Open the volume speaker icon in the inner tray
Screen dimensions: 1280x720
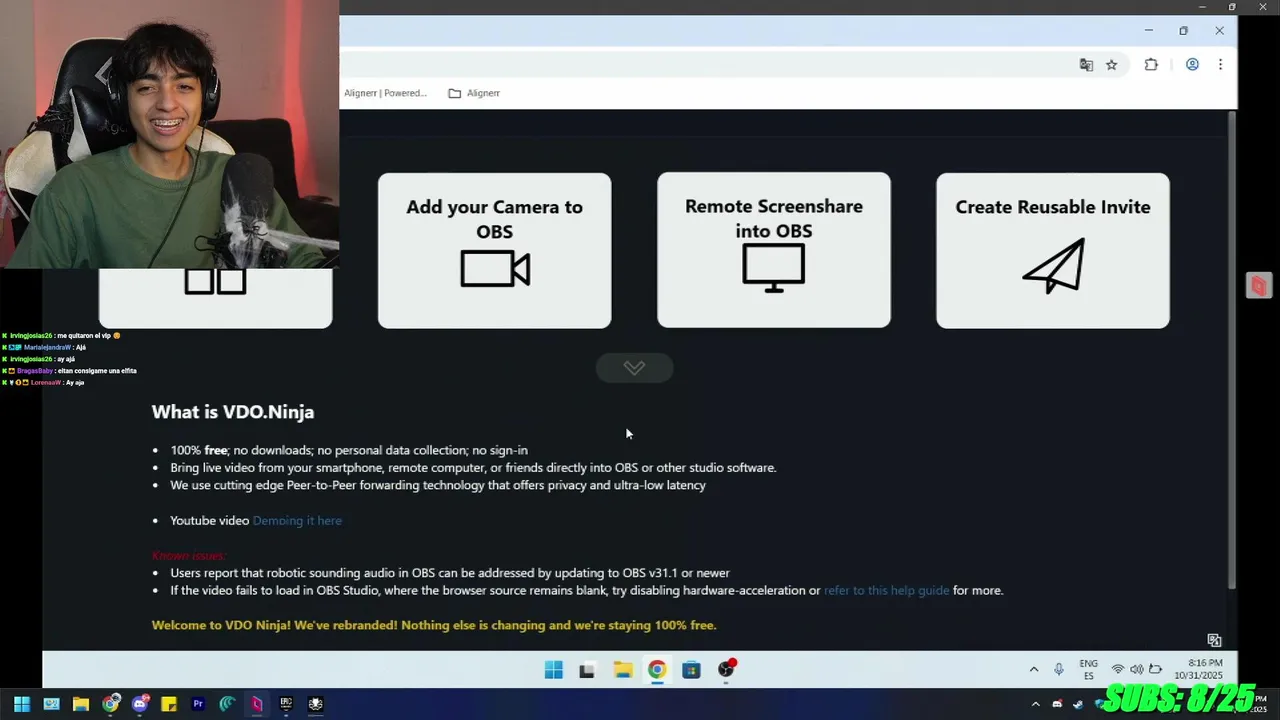pos(1137,670)
